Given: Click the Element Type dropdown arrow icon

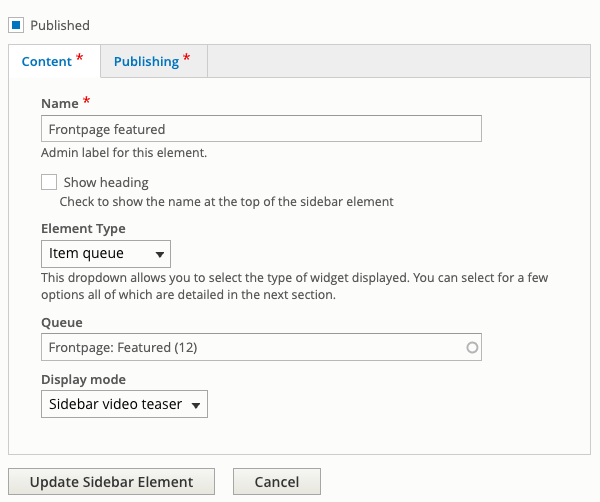Looking at the screenshot, I should (160, 254).
